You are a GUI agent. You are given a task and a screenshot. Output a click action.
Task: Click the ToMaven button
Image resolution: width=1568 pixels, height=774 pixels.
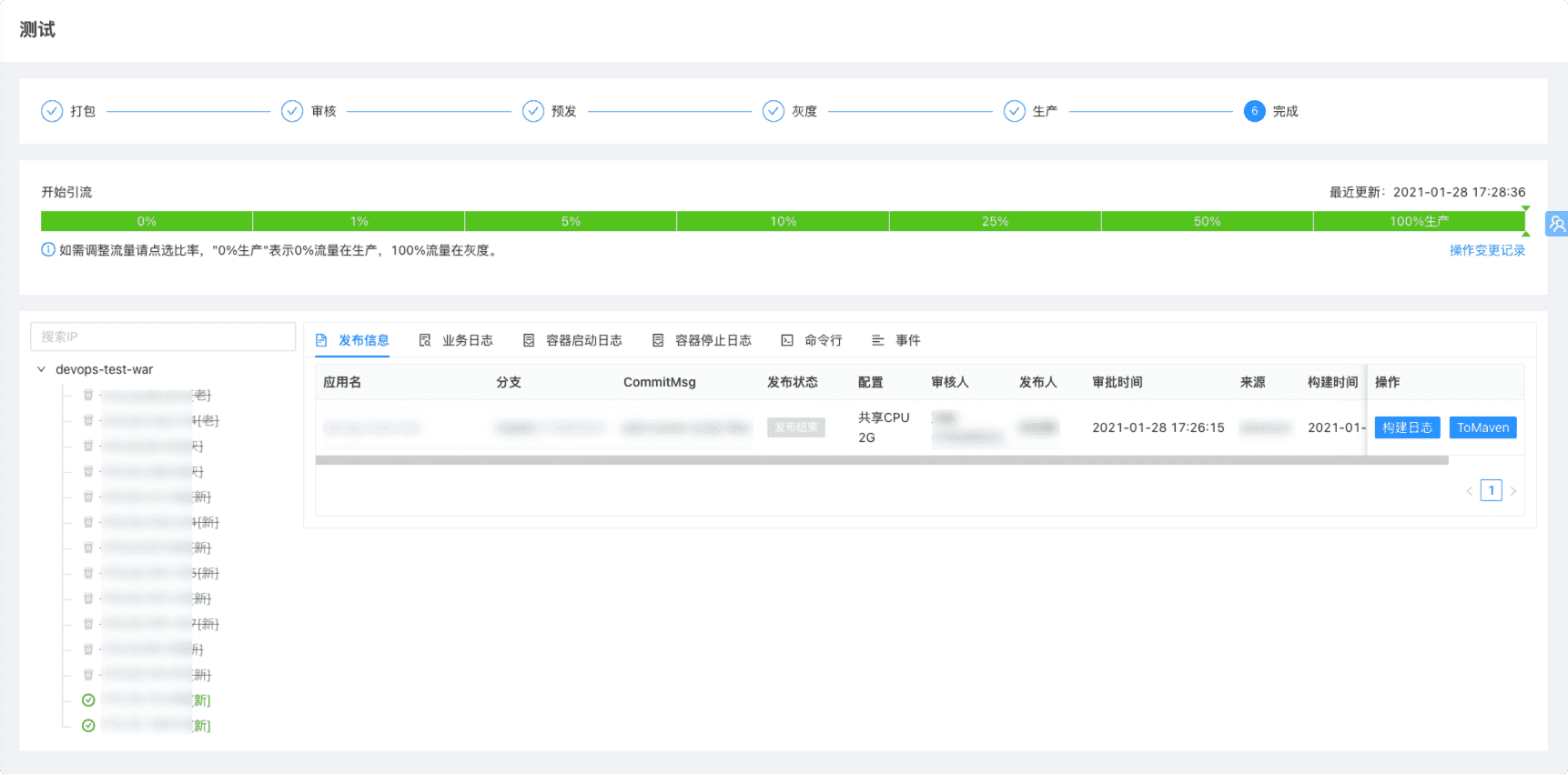coord(1482,427)
